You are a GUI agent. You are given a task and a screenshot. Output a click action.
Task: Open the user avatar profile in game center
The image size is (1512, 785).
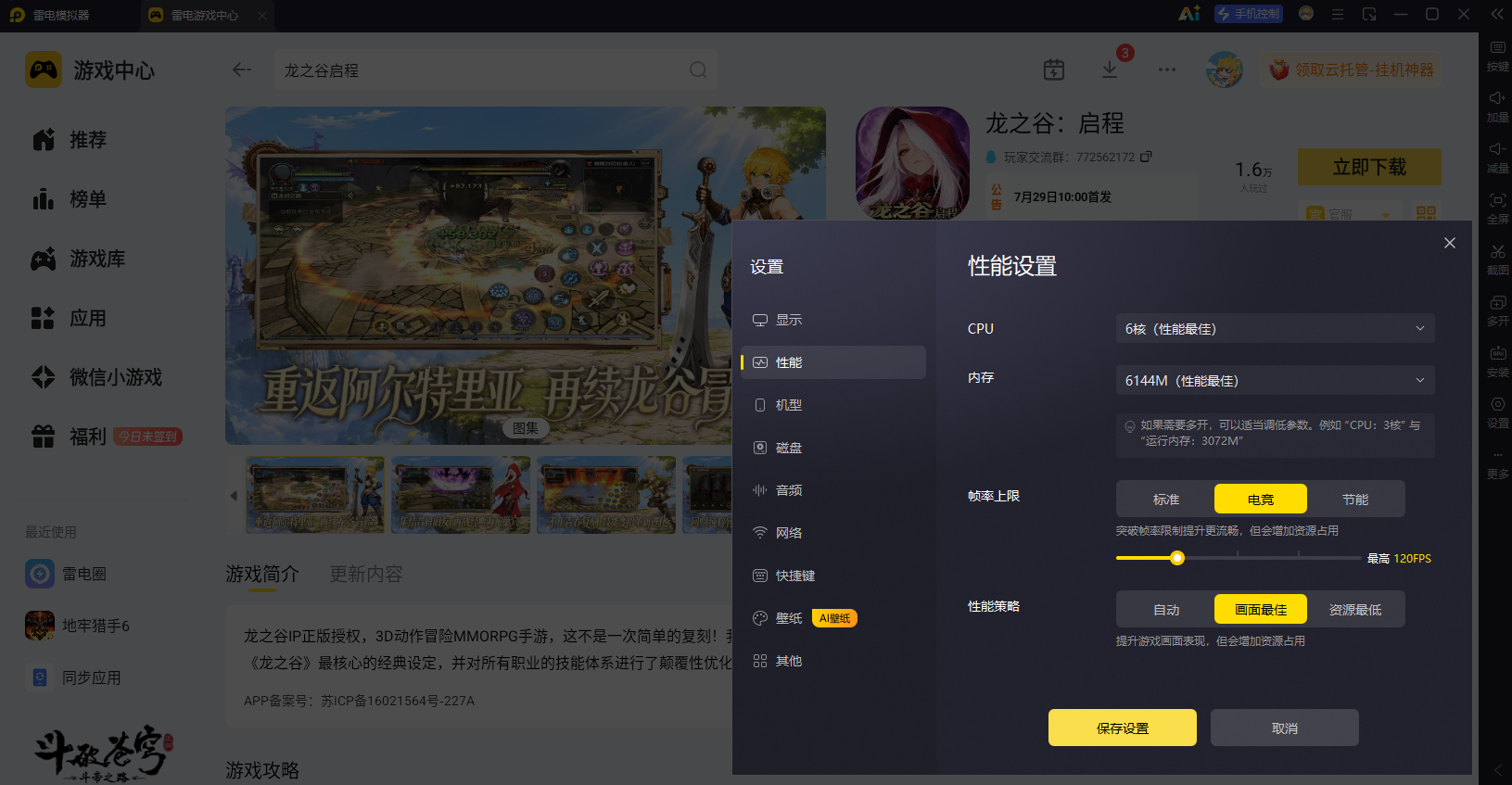pyautogui.click(x=1225, y=70)
